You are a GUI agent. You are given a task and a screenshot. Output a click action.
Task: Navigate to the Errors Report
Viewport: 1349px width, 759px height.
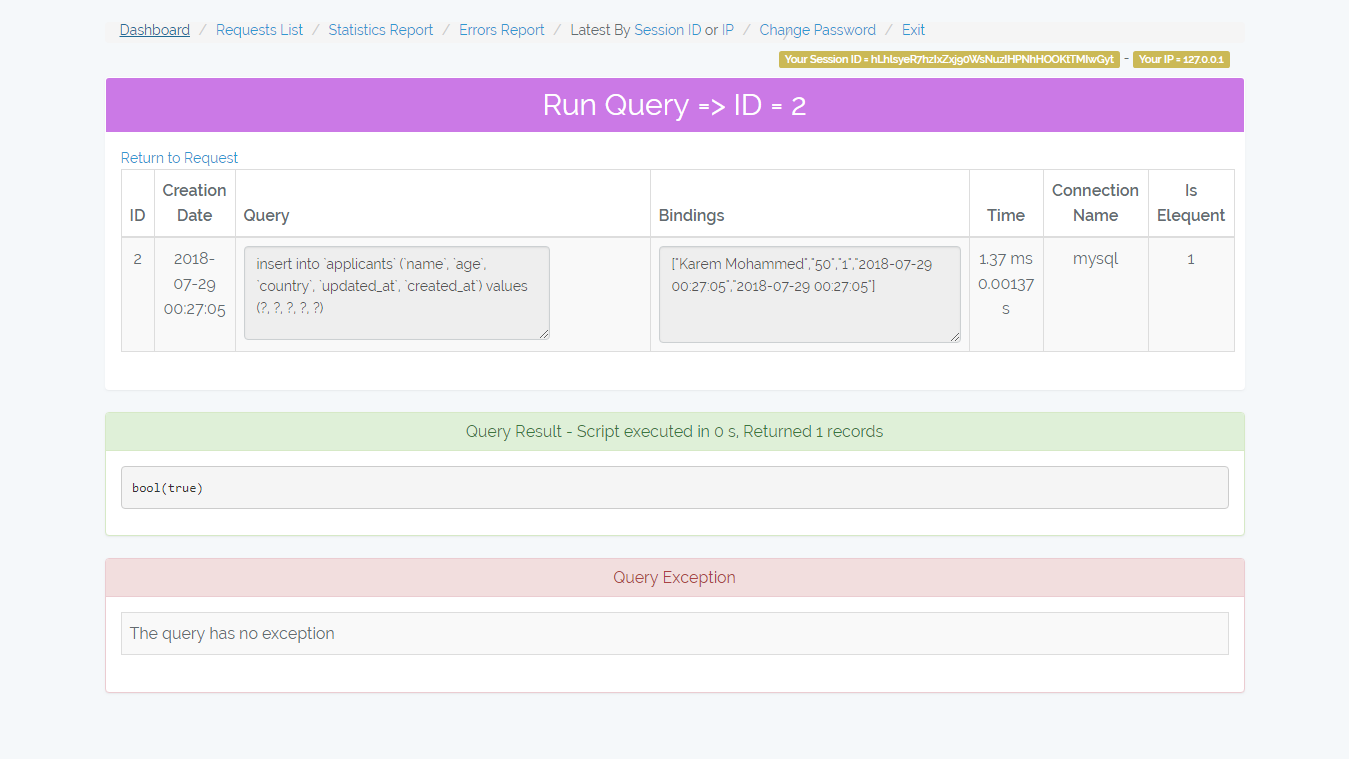point(501,30)
